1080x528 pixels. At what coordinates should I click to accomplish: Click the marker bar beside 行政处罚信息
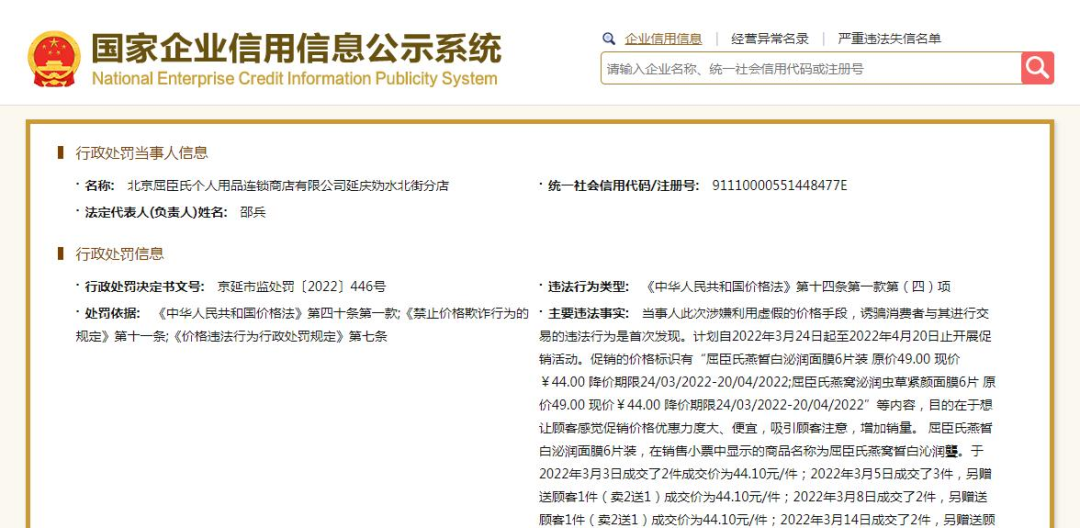coord(61,254)
